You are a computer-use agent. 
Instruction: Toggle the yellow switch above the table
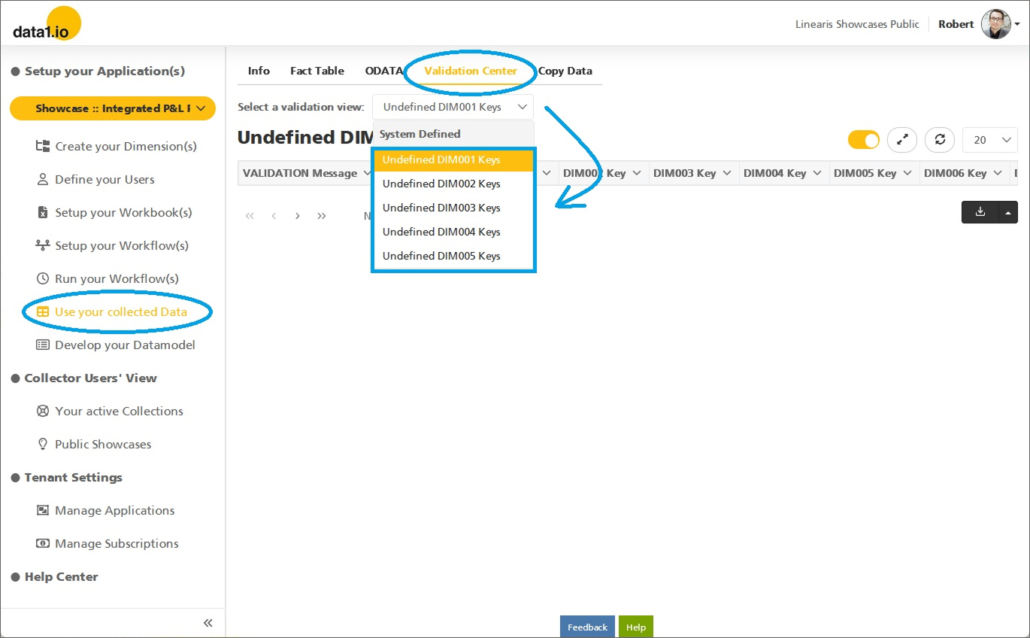863,140
